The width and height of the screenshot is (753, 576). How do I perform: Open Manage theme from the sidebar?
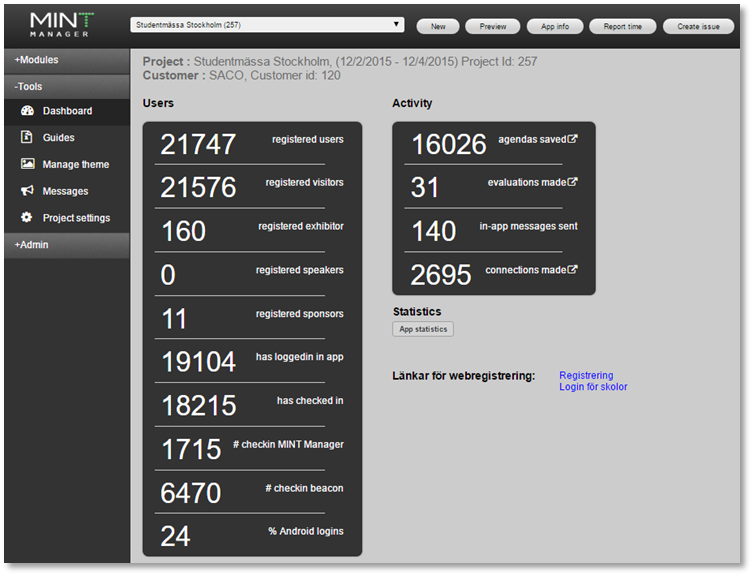point(67,164)
